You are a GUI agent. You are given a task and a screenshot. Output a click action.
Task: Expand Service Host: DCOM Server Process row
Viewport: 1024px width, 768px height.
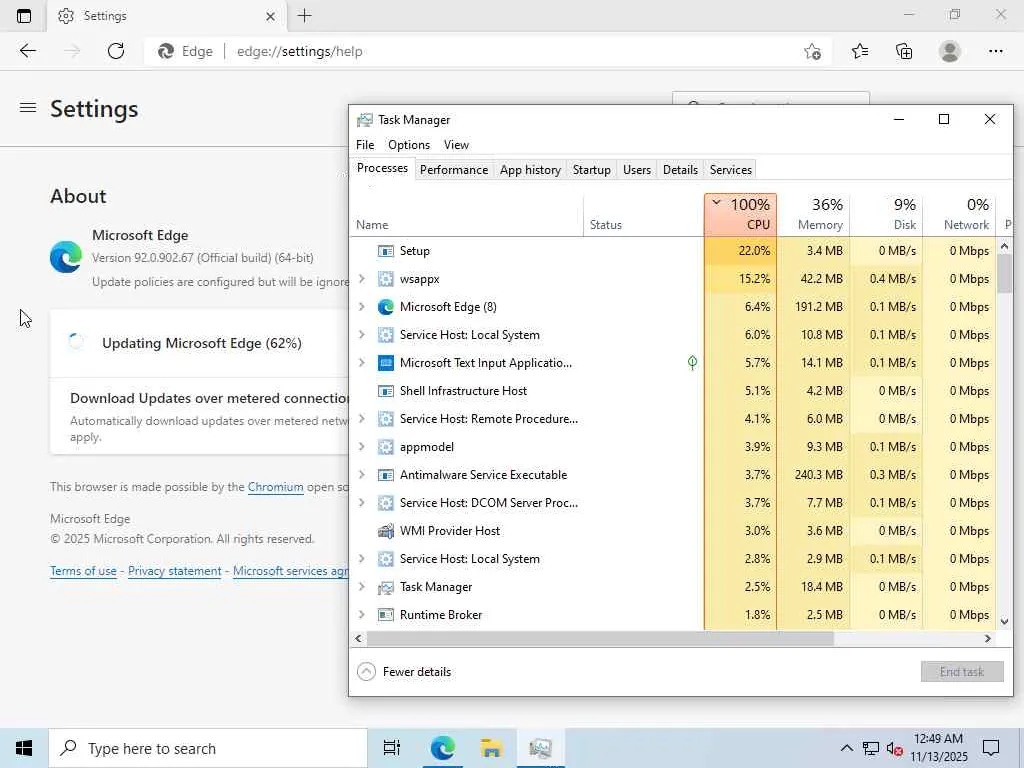point(362,503)
